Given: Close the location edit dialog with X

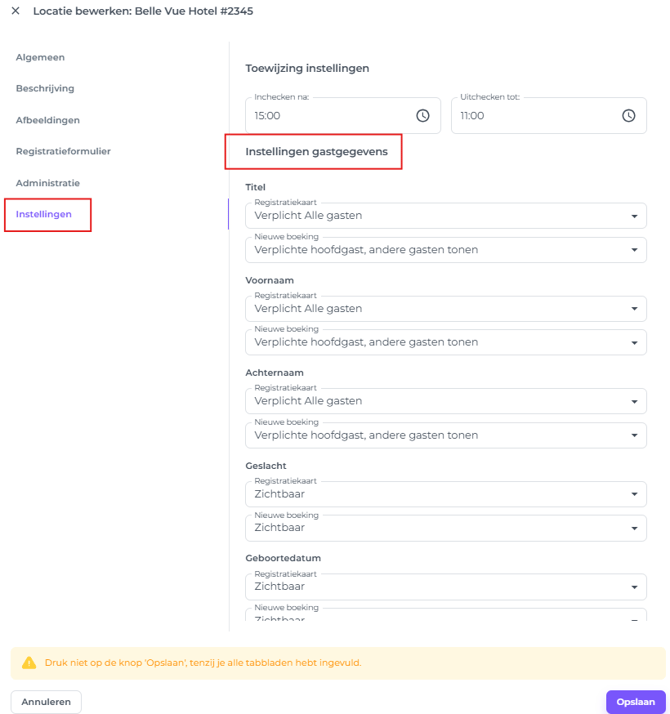Looking at the screenshot, I should [x=15, y=11].
